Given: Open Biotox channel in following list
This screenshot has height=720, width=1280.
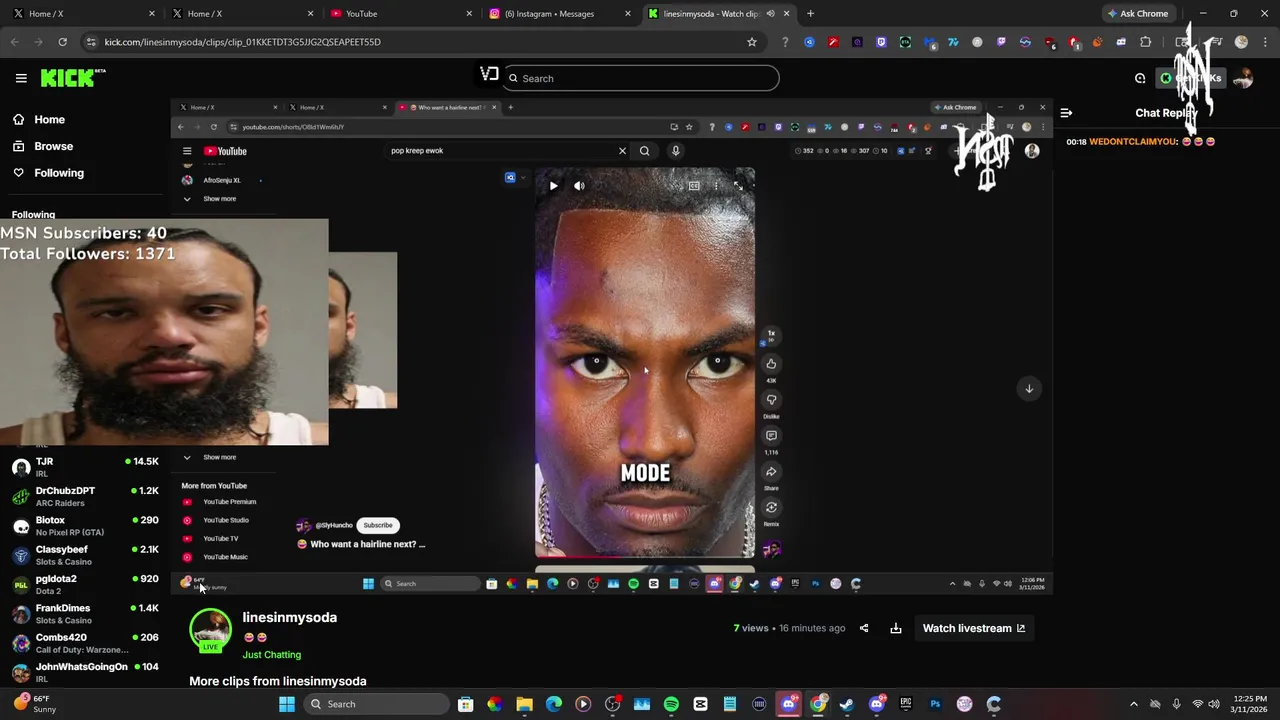Looking at the screenshot, I should [85, 525].
